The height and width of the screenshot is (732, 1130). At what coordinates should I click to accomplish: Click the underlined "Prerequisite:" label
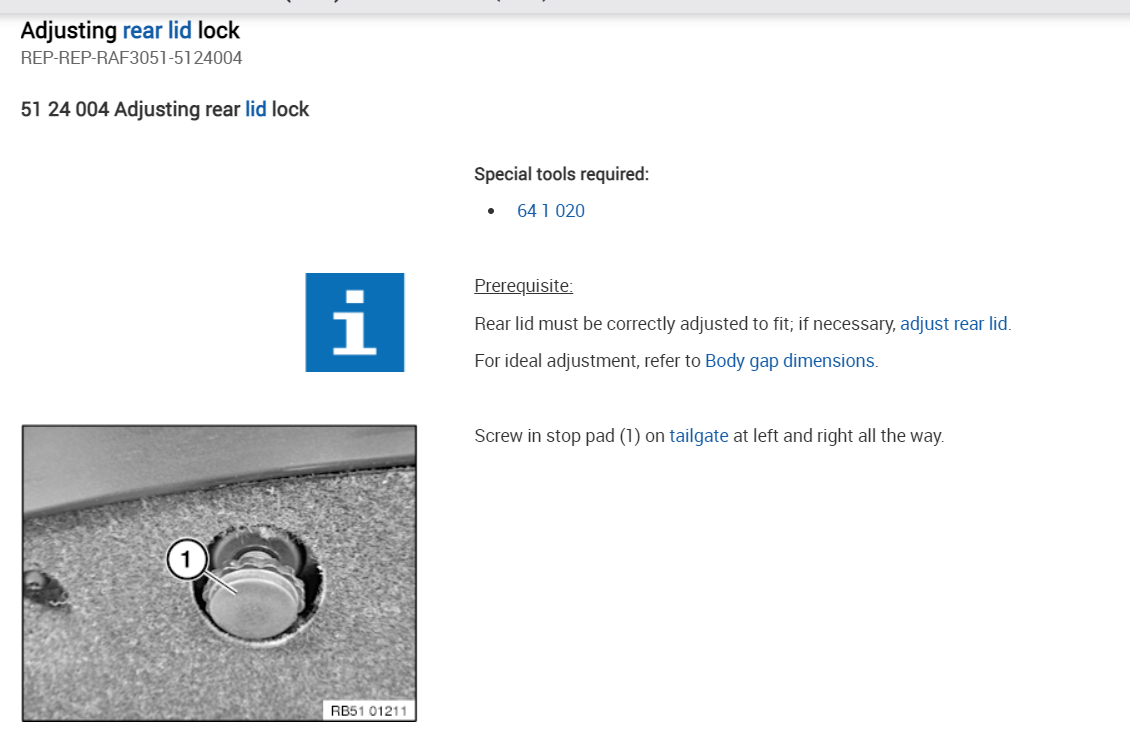[523, 287]
